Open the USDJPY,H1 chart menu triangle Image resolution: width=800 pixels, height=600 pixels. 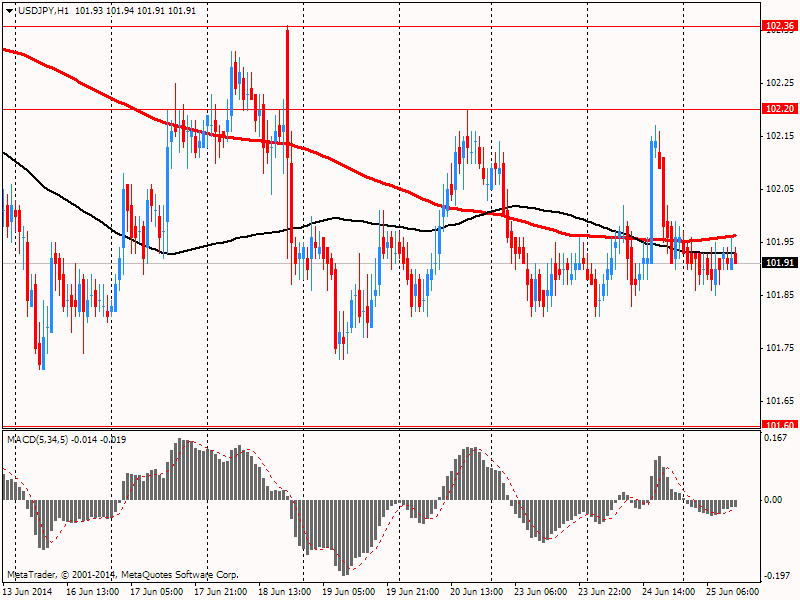click(x=10, y=11)
